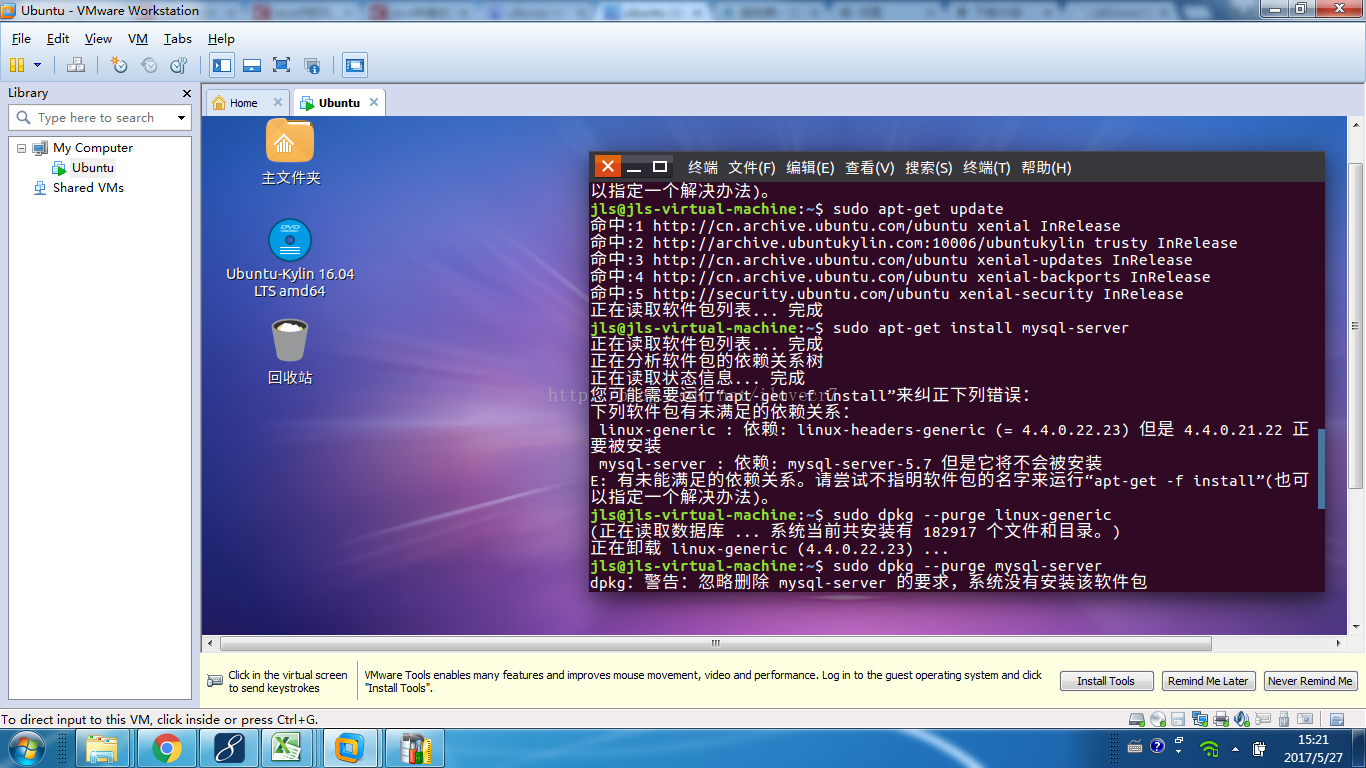Open the terminal 编辑(E) menu
The width and height of the screenshot is (1366, 768).
click(x=810, y=168)
